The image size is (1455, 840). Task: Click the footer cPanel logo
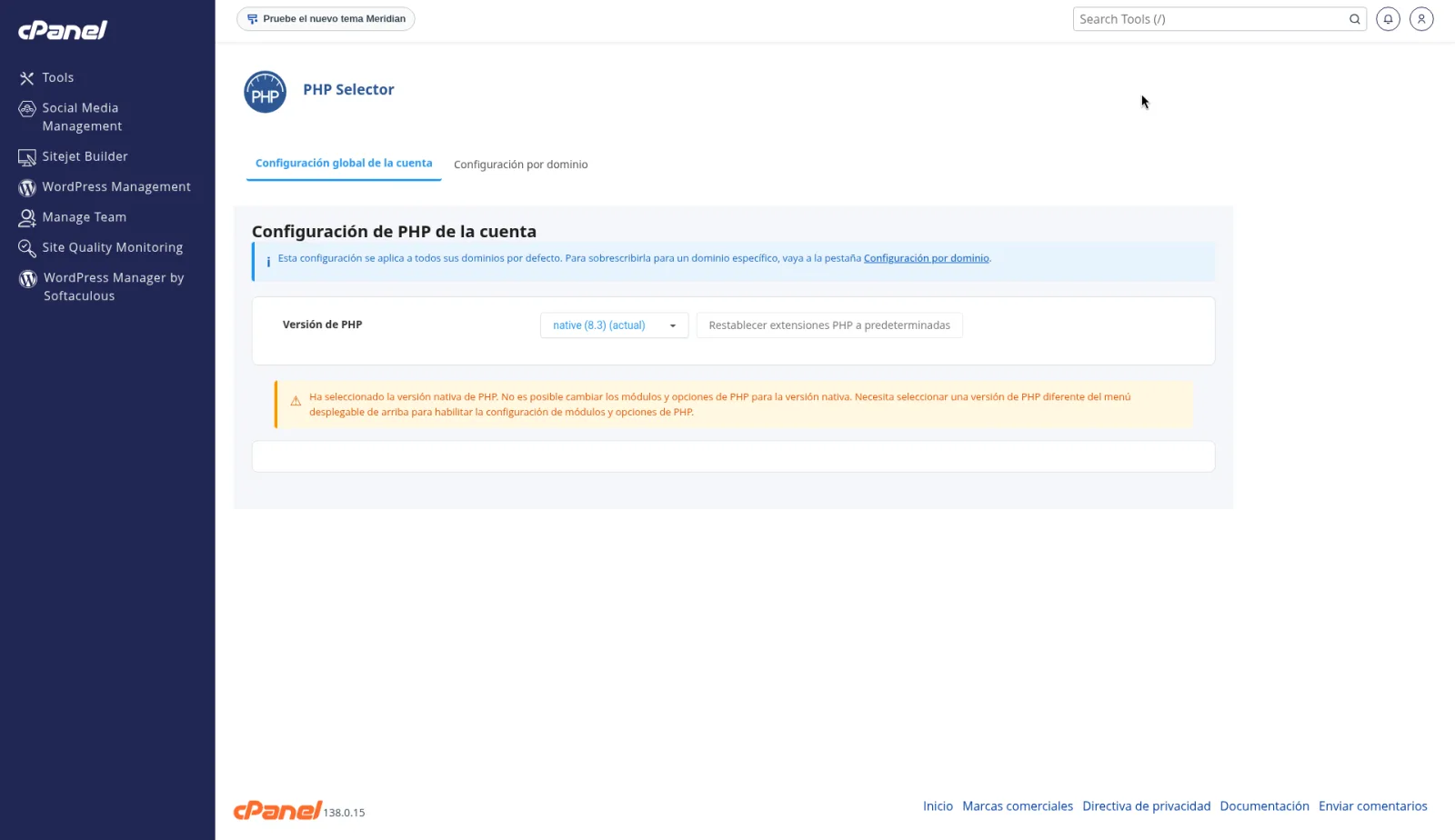[x=277, y=810]
